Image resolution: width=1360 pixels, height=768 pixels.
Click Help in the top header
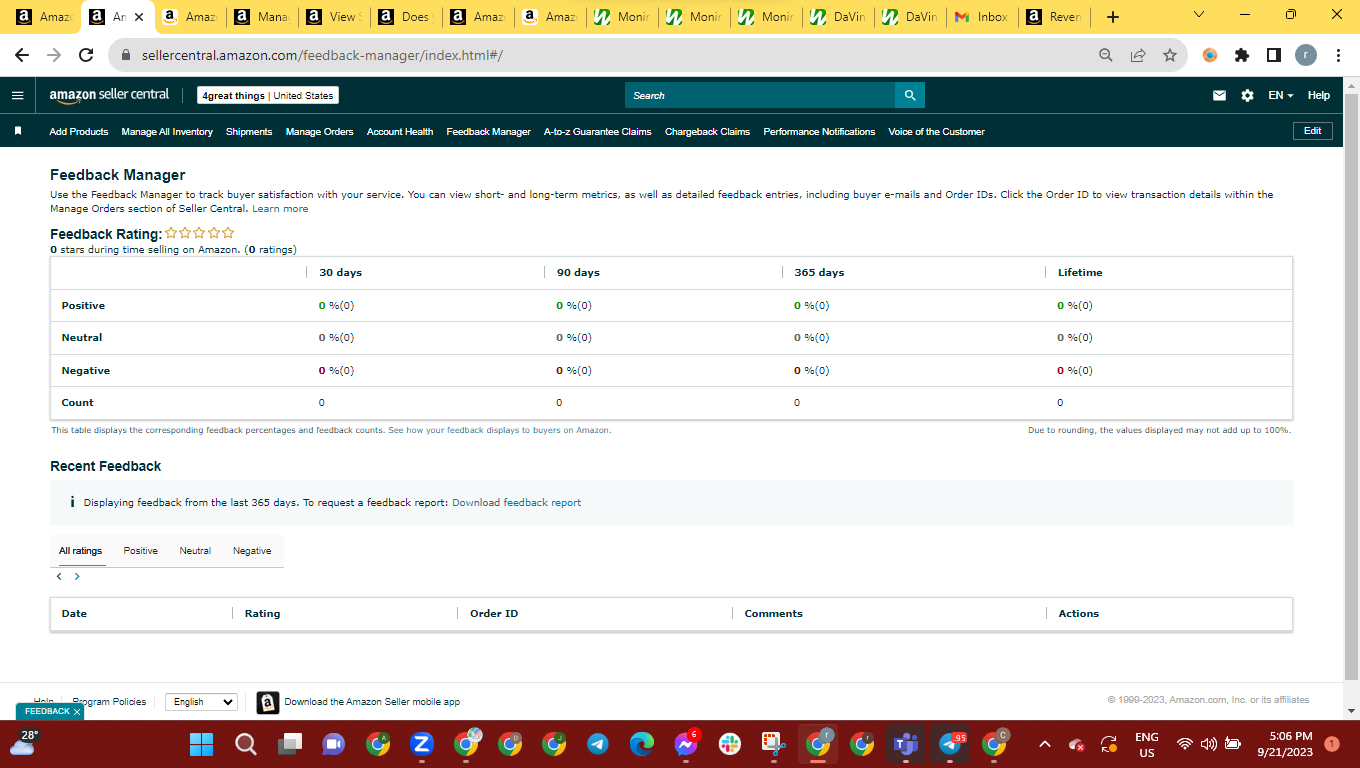point(1319,95)
